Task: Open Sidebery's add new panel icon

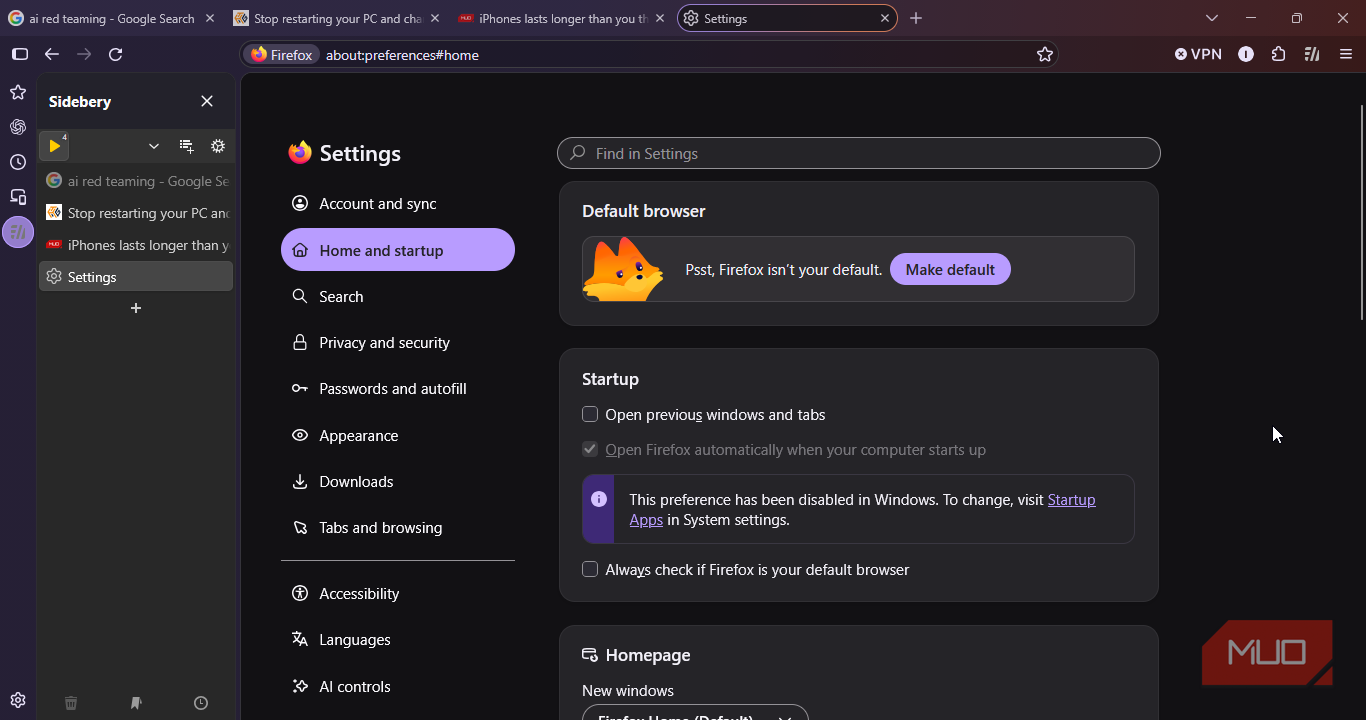Action: (186, 146)
